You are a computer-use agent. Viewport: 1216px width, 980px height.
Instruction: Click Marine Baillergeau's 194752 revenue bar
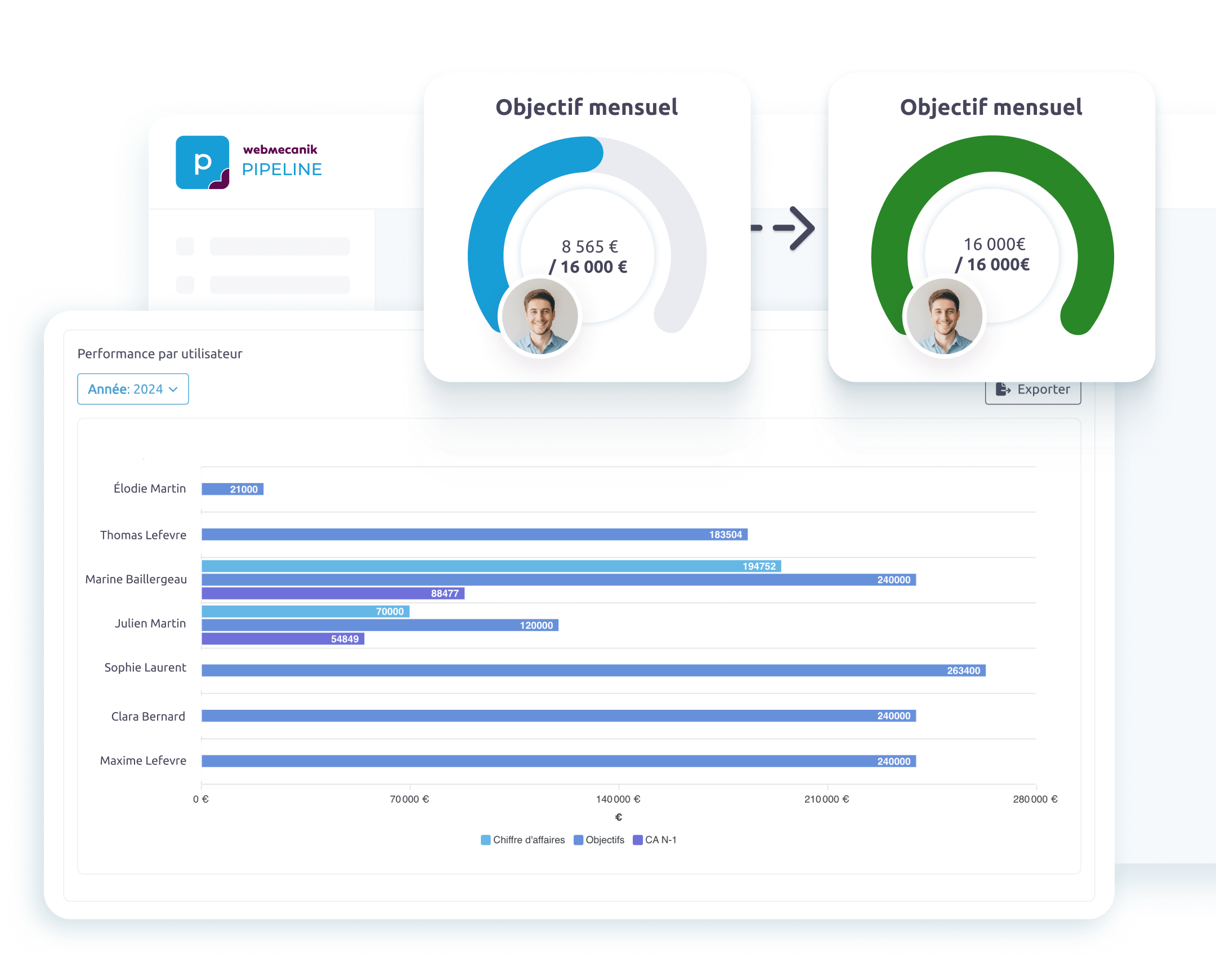coord(491,566)
